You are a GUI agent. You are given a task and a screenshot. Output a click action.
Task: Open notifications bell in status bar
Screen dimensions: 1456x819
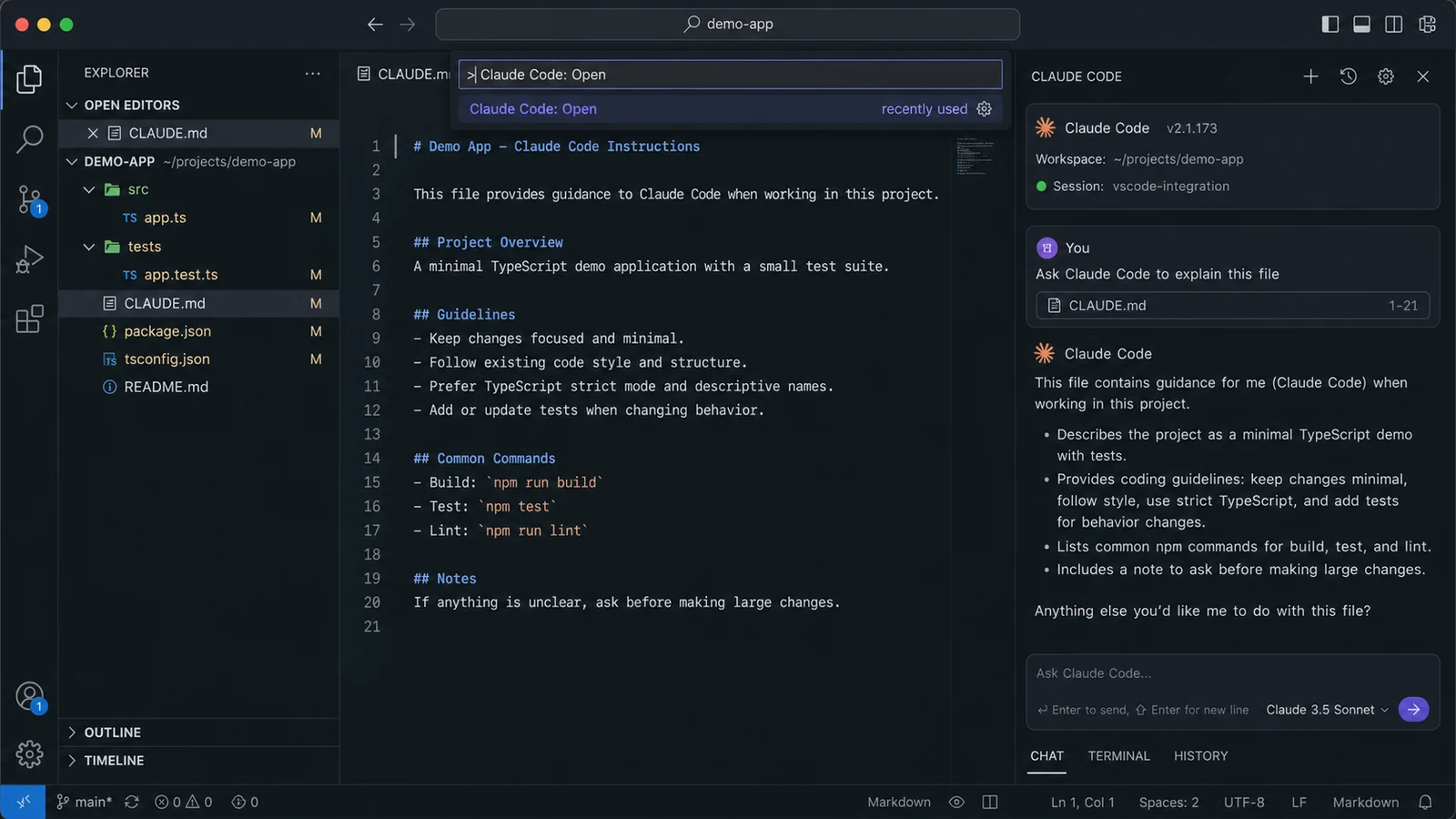click(x=1425, y=802)
